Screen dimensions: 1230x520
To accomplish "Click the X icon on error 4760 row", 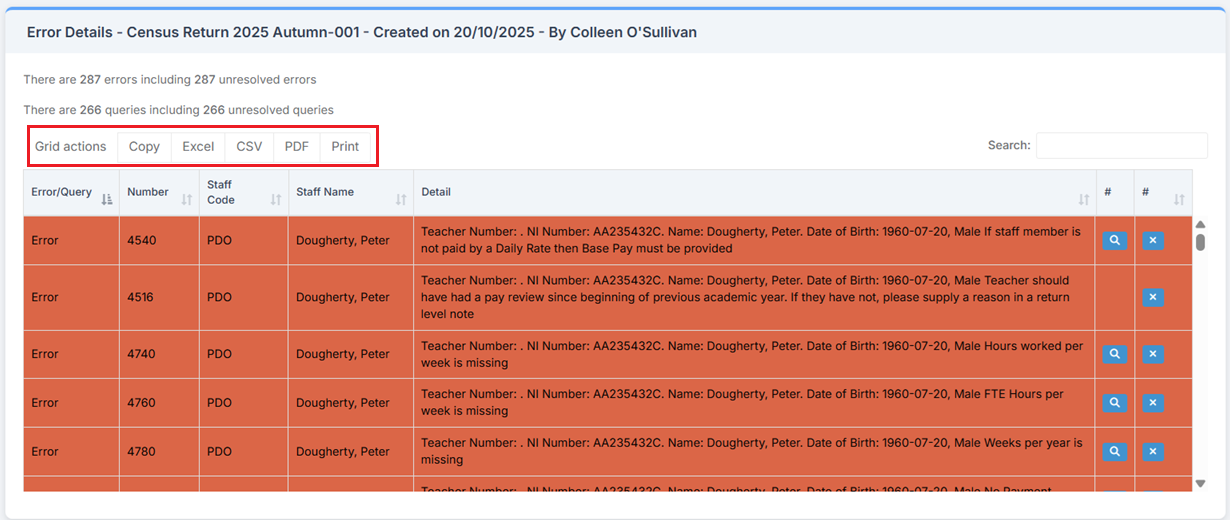I will [x=1152, y=403].
